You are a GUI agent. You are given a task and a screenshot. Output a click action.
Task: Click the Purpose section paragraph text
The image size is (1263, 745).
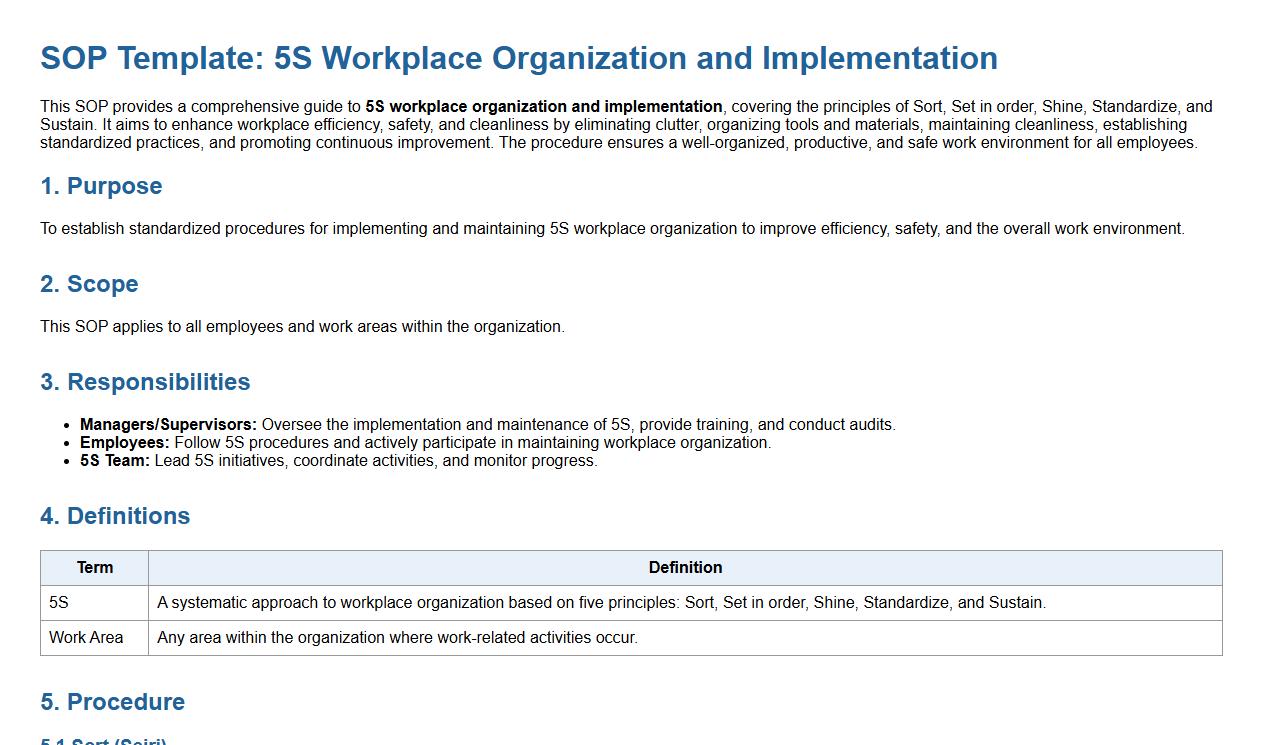coord(612,229)
